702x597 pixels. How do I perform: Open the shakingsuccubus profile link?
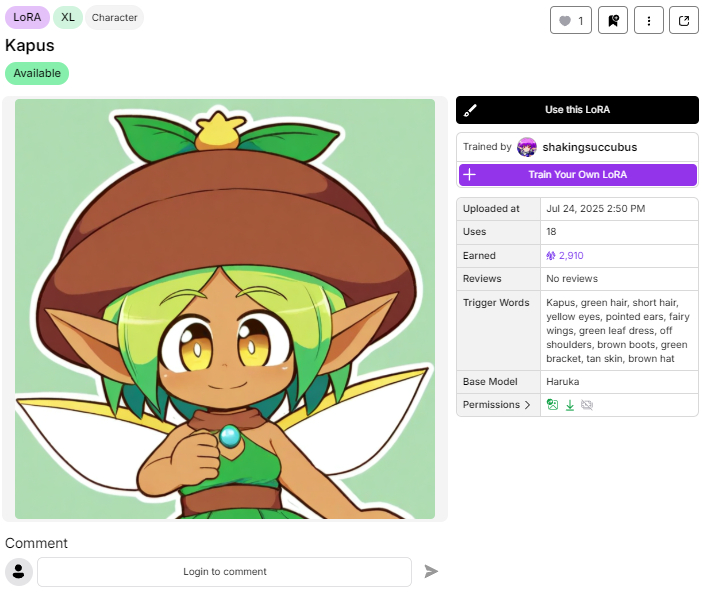589,147
